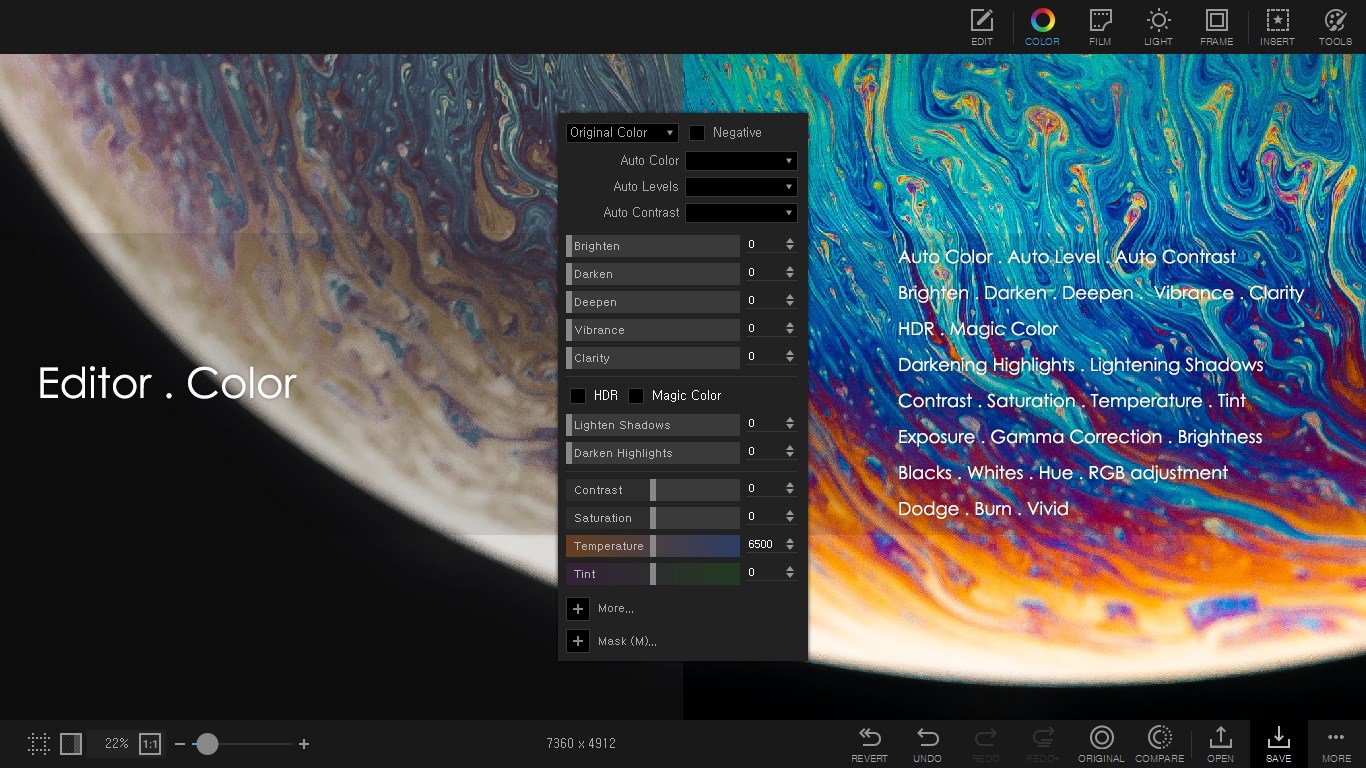Undo the last edit

click(927, 740)
